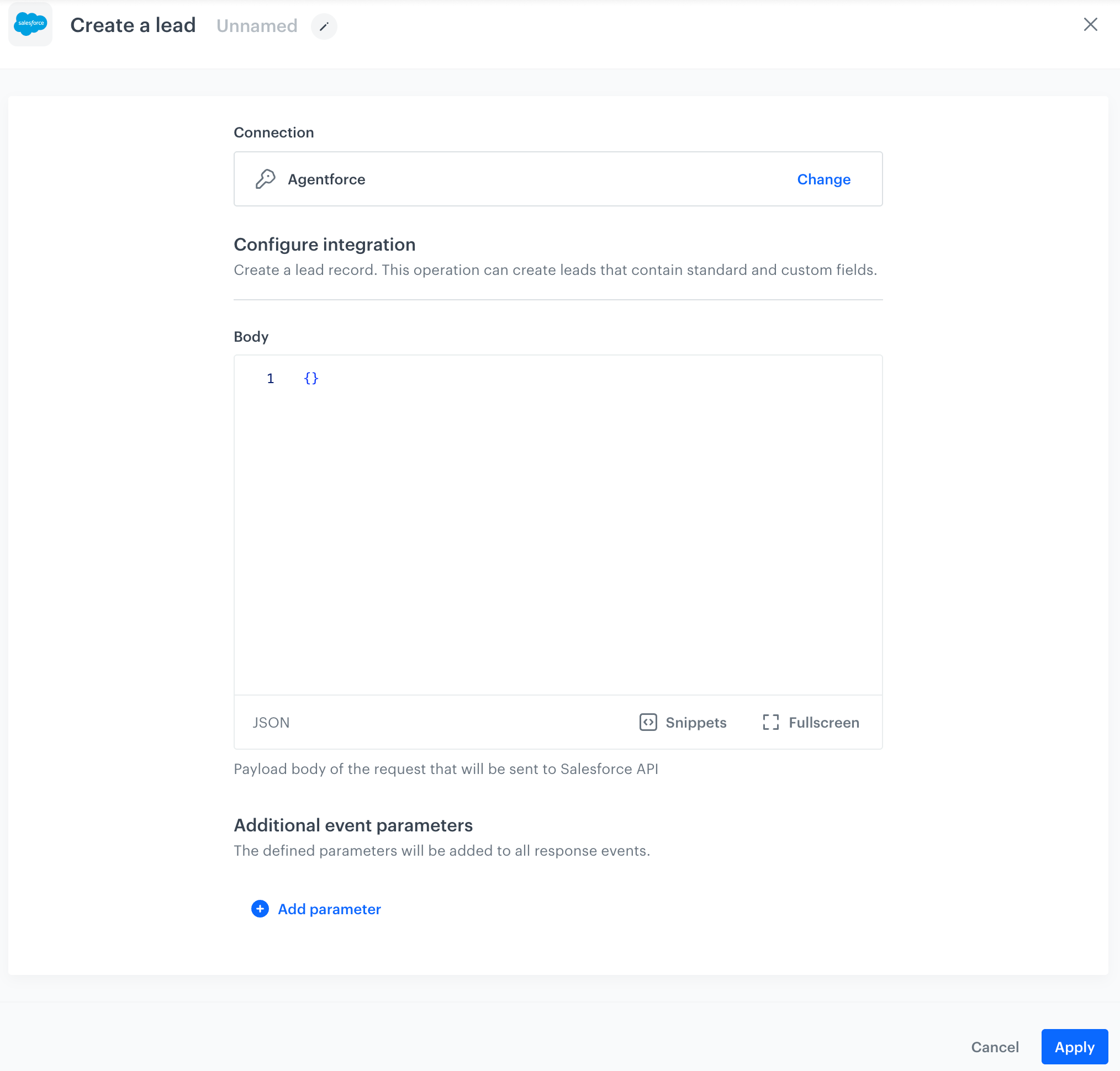Cancel the lead configuration

tap(995, 1047)
